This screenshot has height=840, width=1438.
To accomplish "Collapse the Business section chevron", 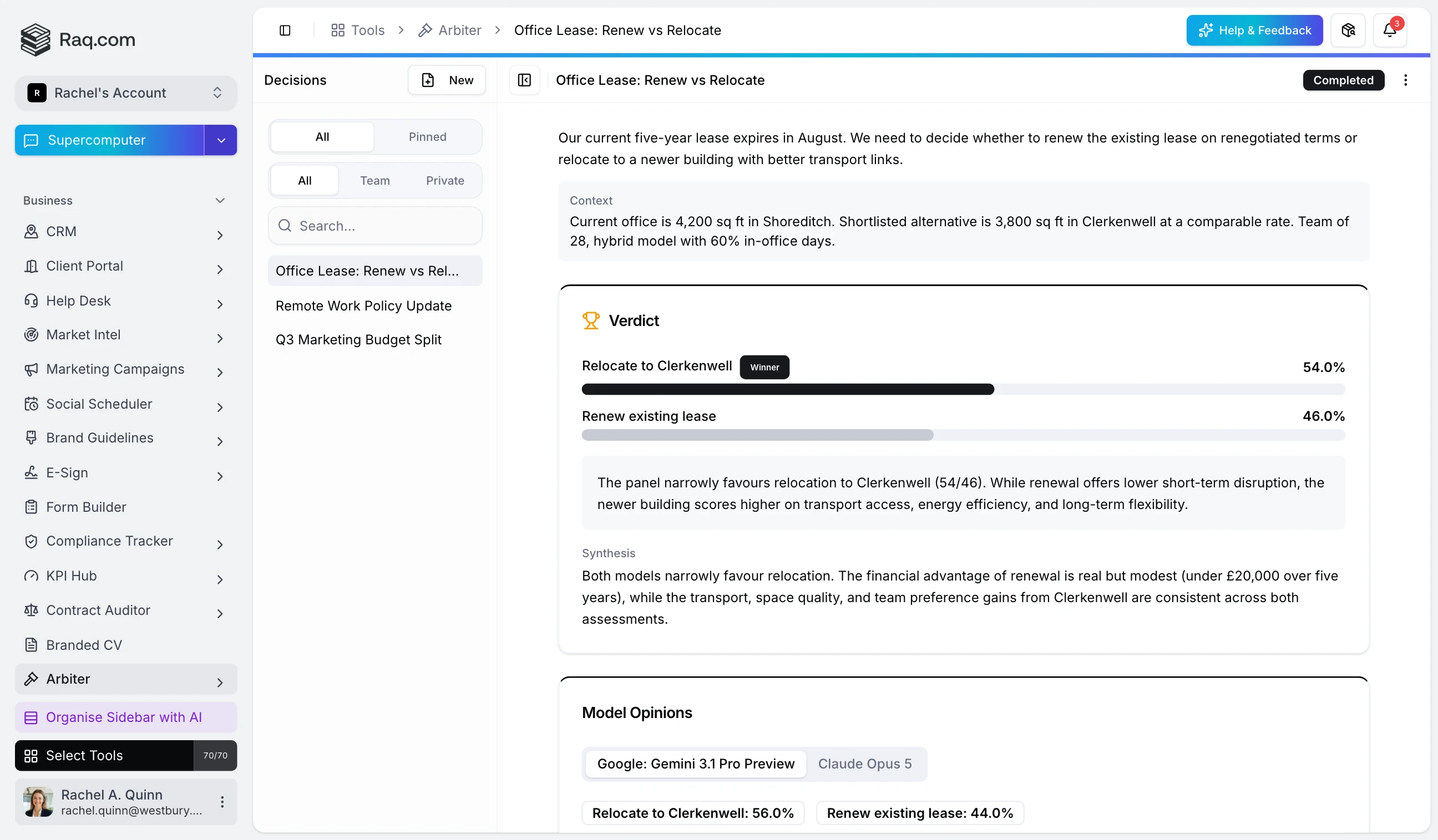I will (x=220, y=201).
